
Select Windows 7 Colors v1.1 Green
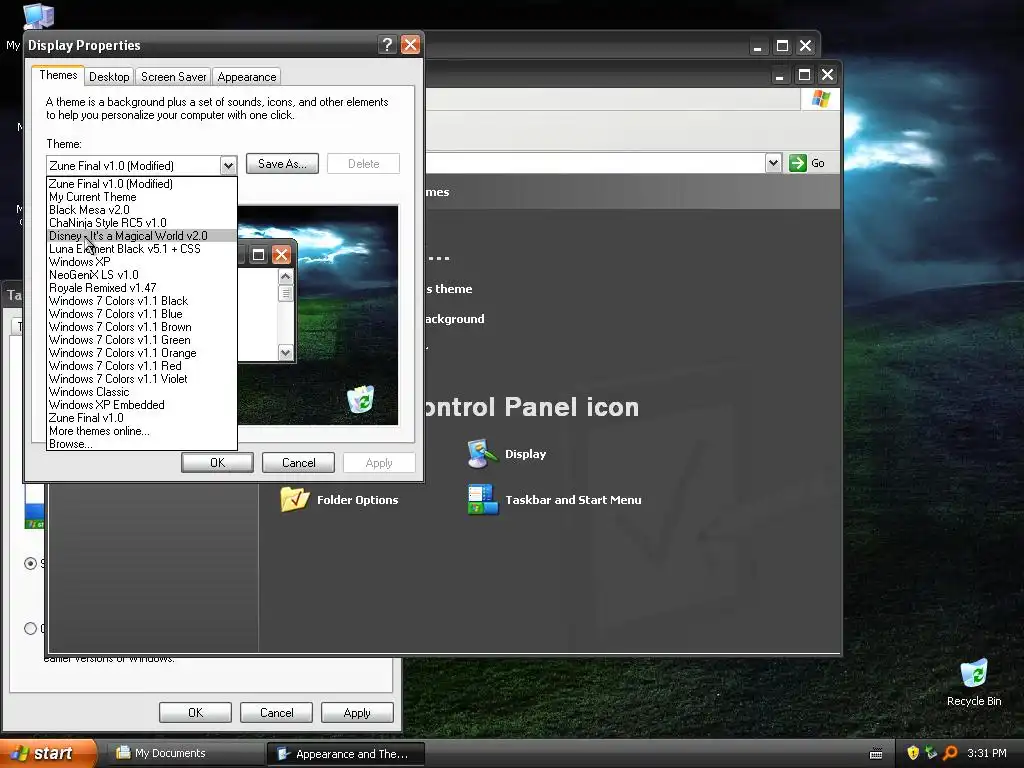pos(142,340)
